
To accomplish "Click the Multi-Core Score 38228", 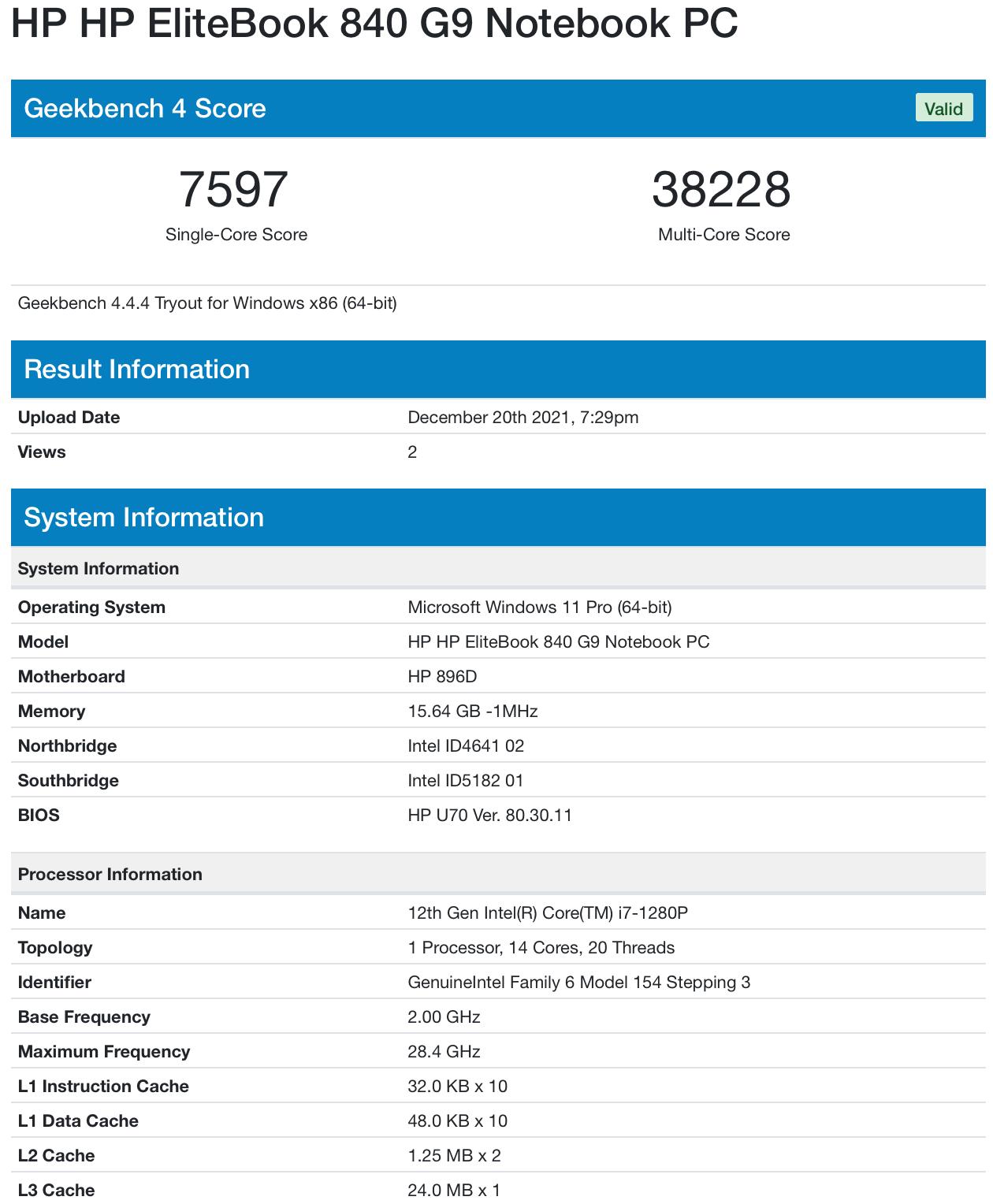I will pos(722,189).
